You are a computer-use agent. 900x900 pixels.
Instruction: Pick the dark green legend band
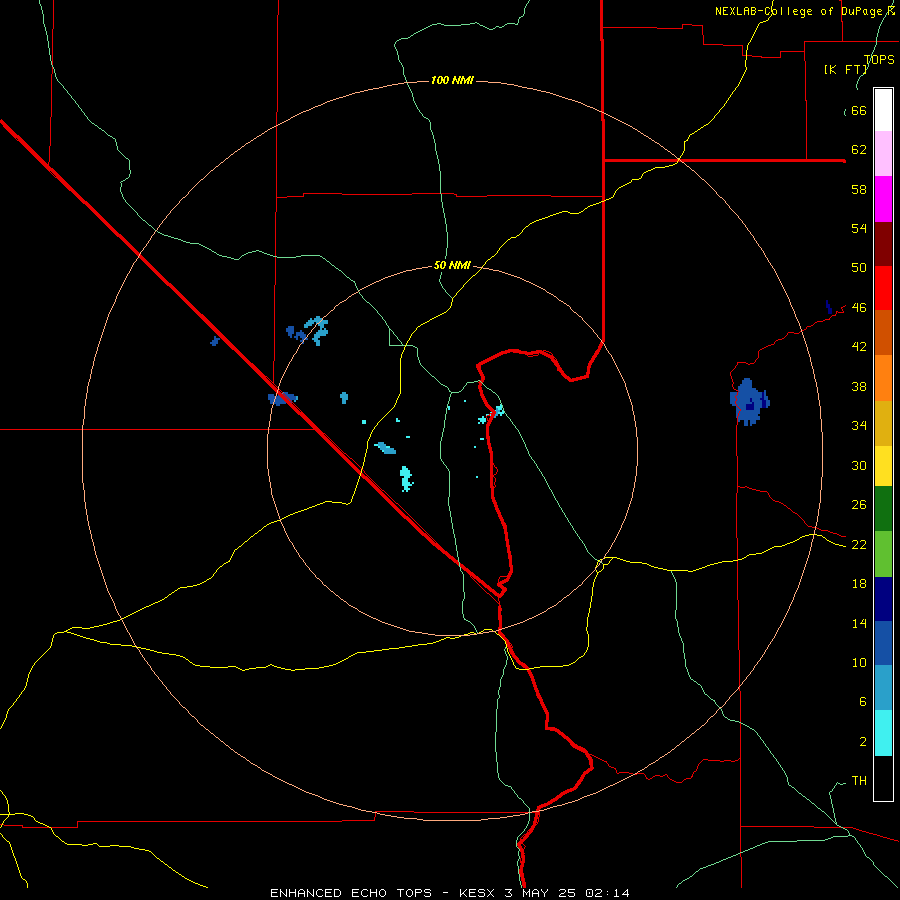(x=883, y=509)
